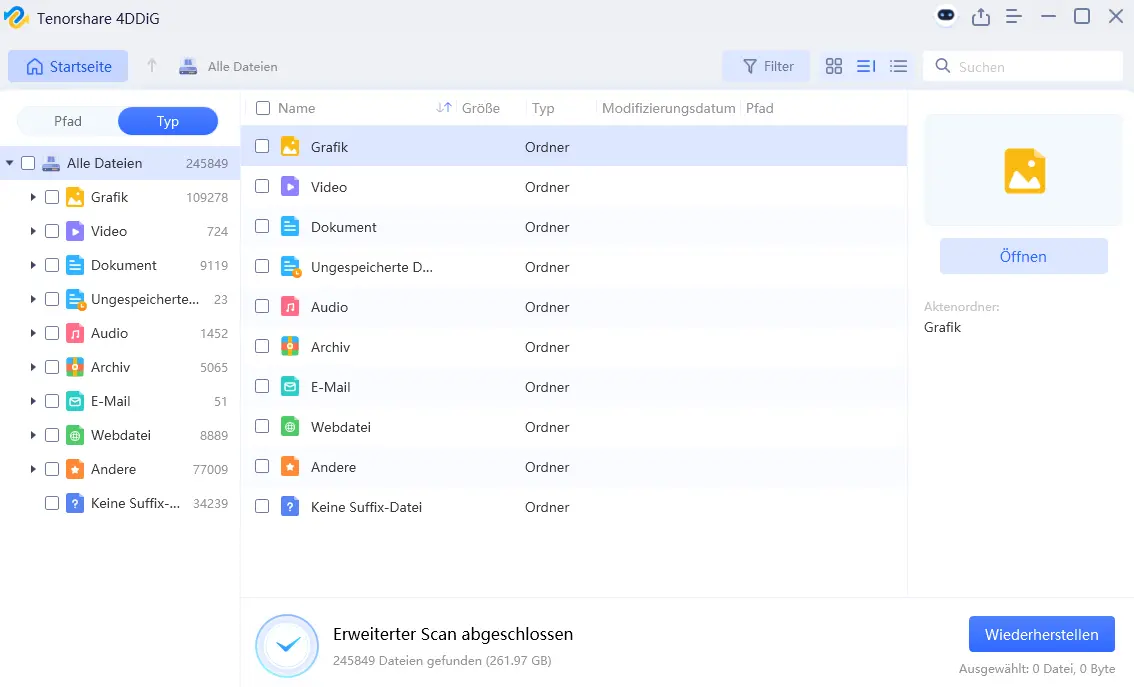Open the Filter options
The height and width of the screenshot is (687, 1134).
coord(767,67)
